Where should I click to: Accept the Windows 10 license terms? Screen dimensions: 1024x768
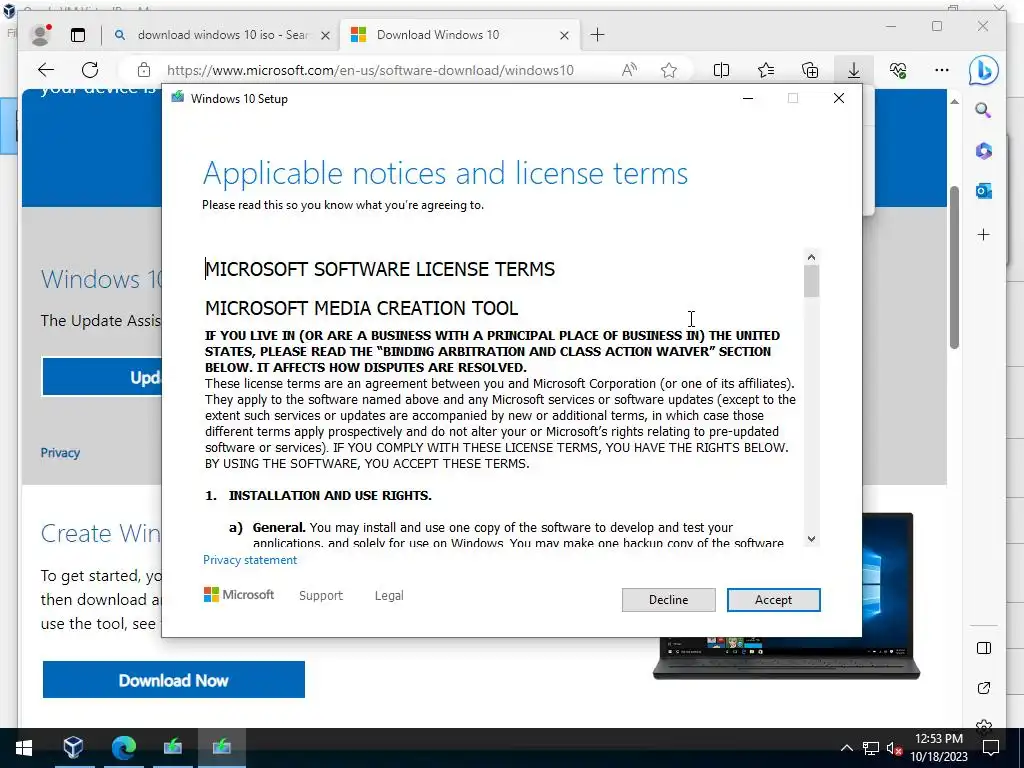pos(773,600)
